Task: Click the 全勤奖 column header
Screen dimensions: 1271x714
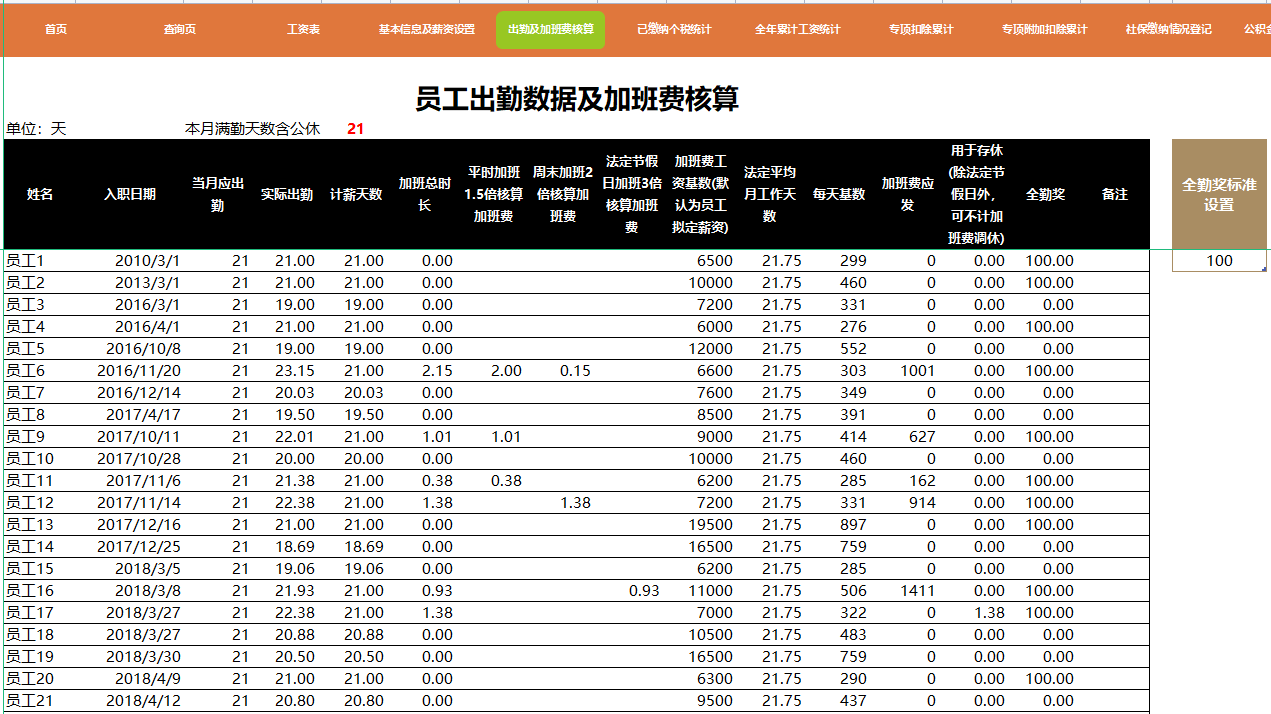Action: tap(1045, 194)
